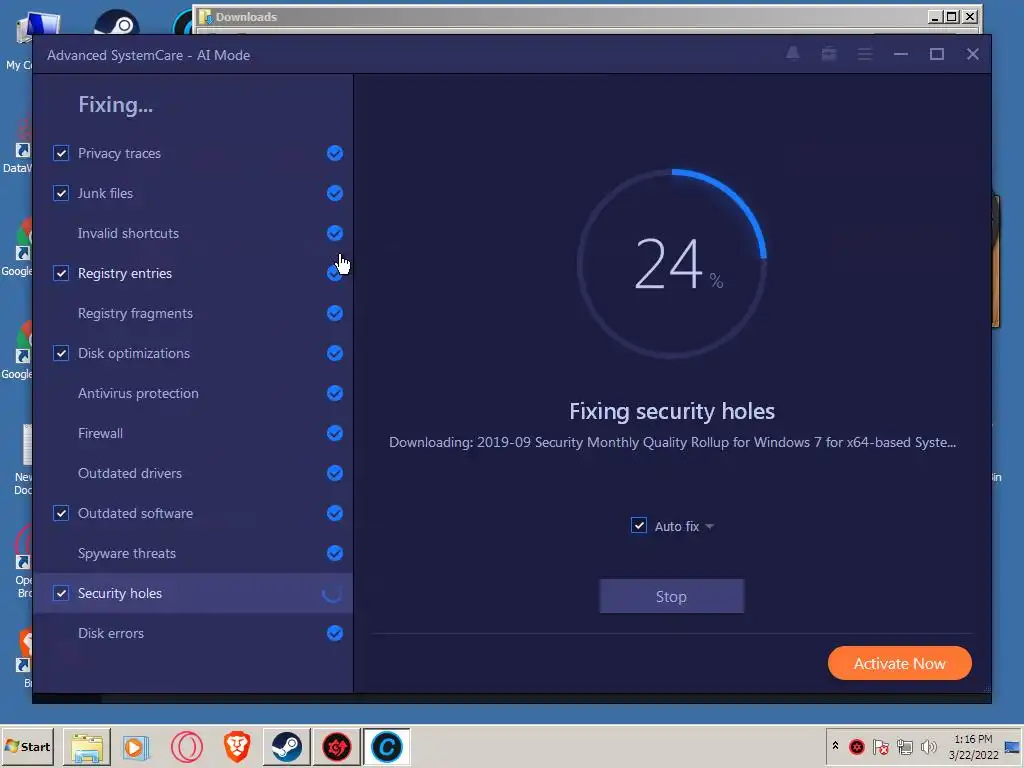Open Steam from the taskbar
The image size is (1024, 768).
(x=287, y=746)
